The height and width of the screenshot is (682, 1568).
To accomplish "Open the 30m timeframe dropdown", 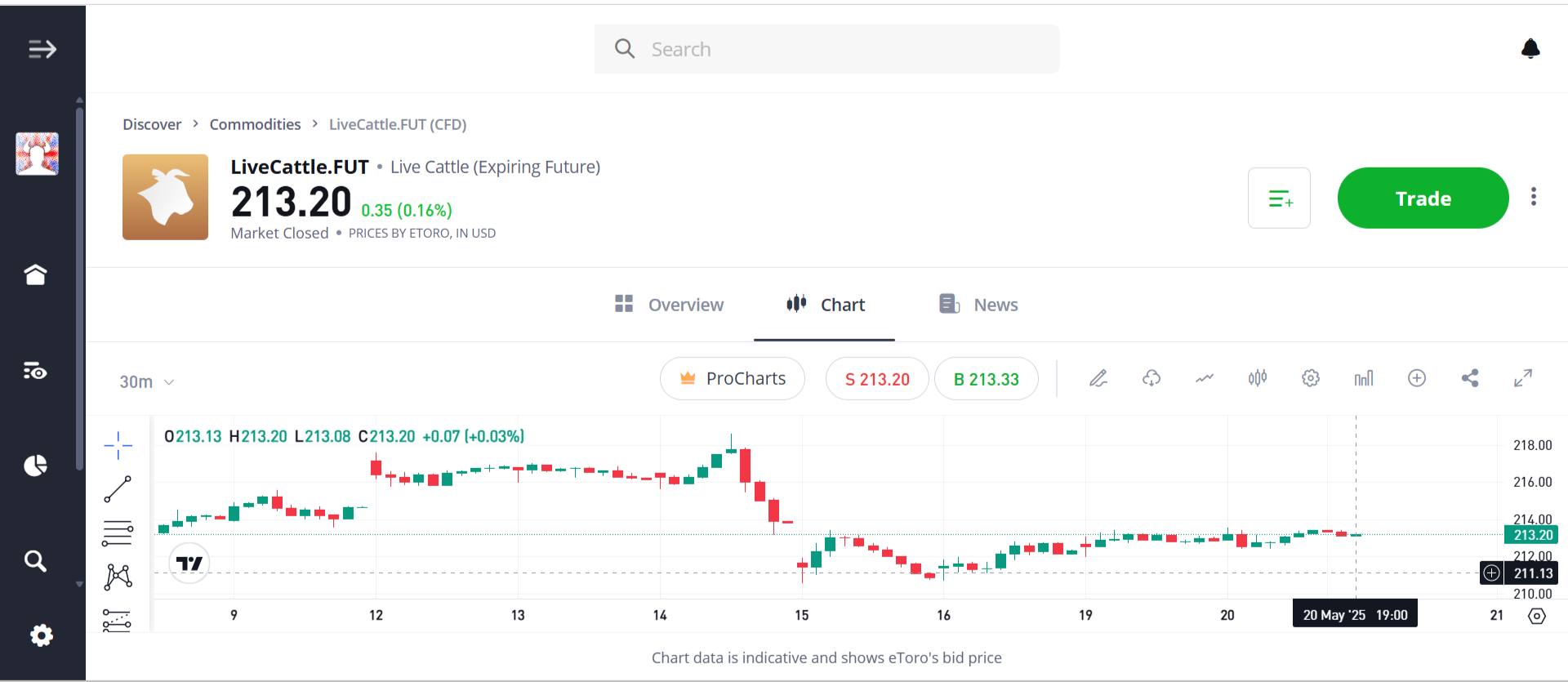I will (x=146, y=381).
